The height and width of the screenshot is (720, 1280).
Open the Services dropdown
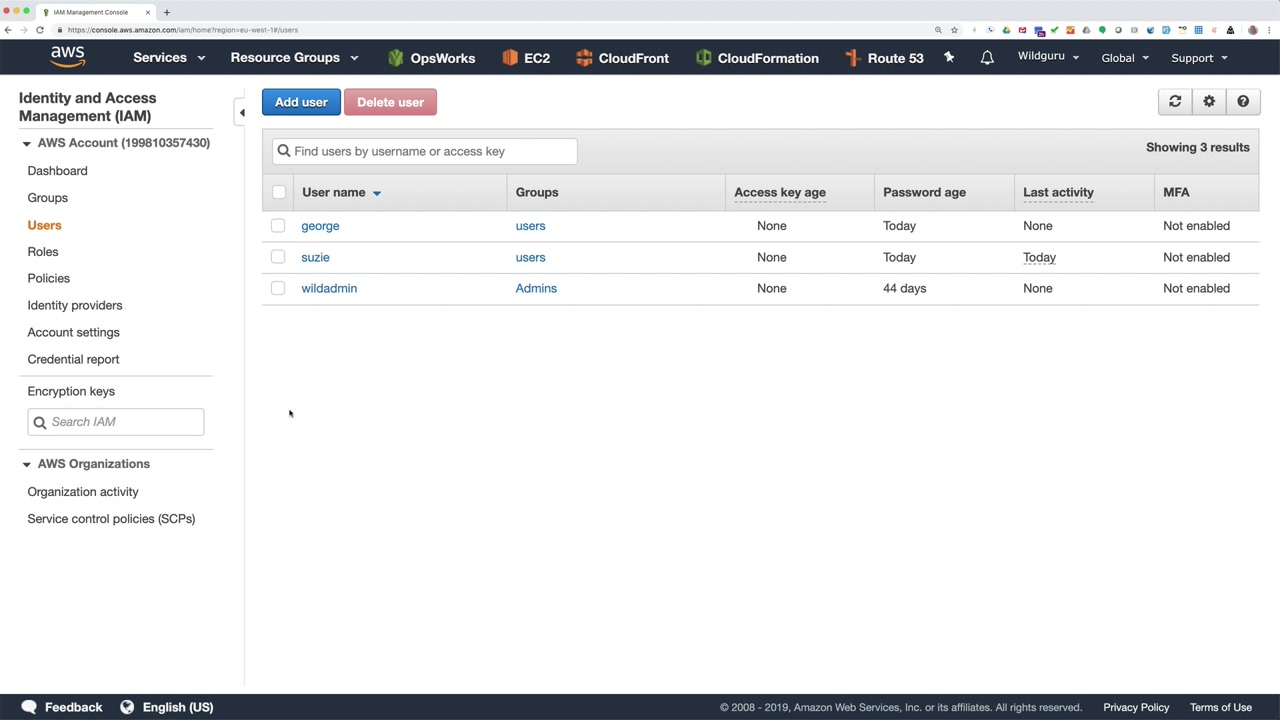(169, 58)
